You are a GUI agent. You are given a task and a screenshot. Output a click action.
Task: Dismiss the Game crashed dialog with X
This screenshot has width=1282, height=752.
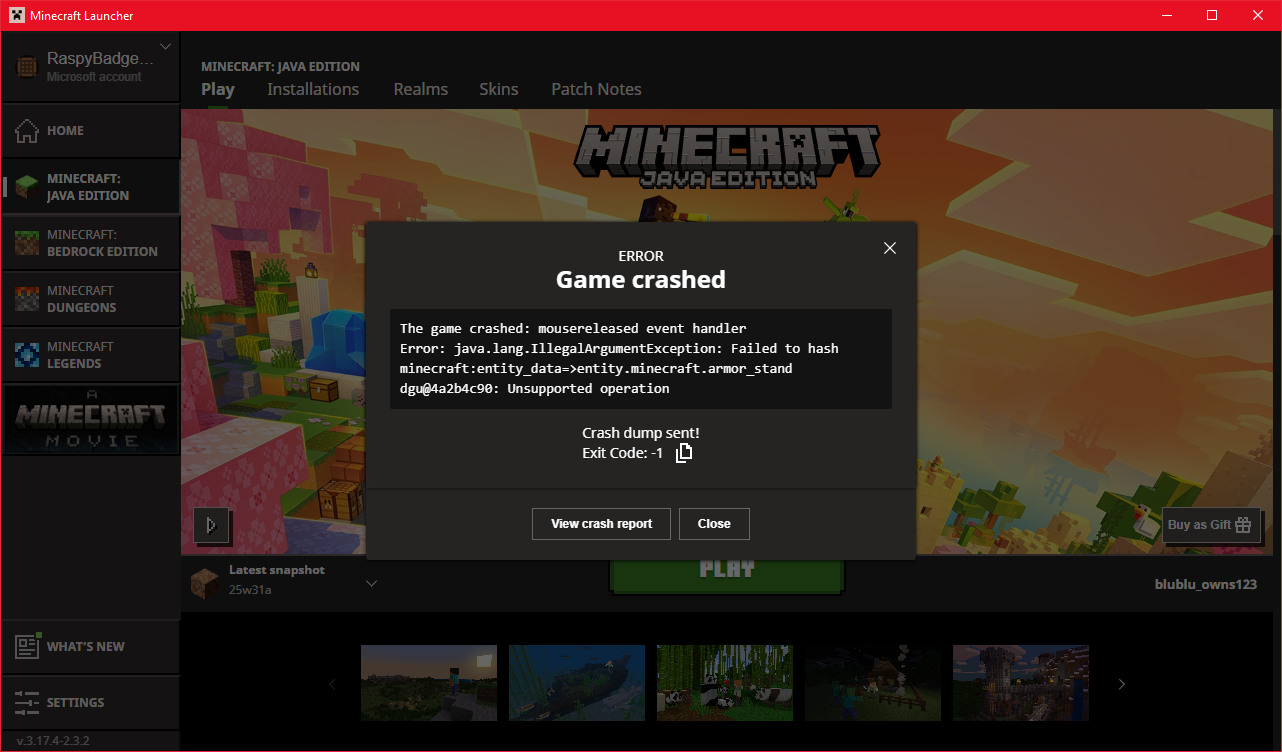click(x=890, y=248)
